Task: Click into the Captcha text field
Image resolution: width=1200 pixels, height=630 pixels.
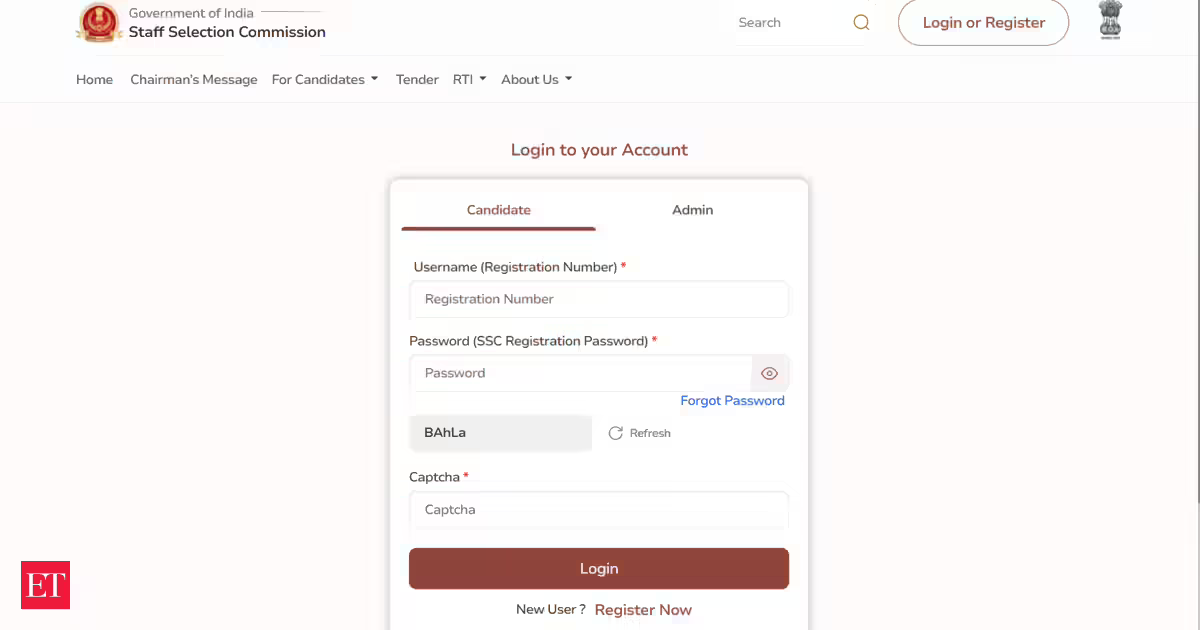Action: coord(598,510)
